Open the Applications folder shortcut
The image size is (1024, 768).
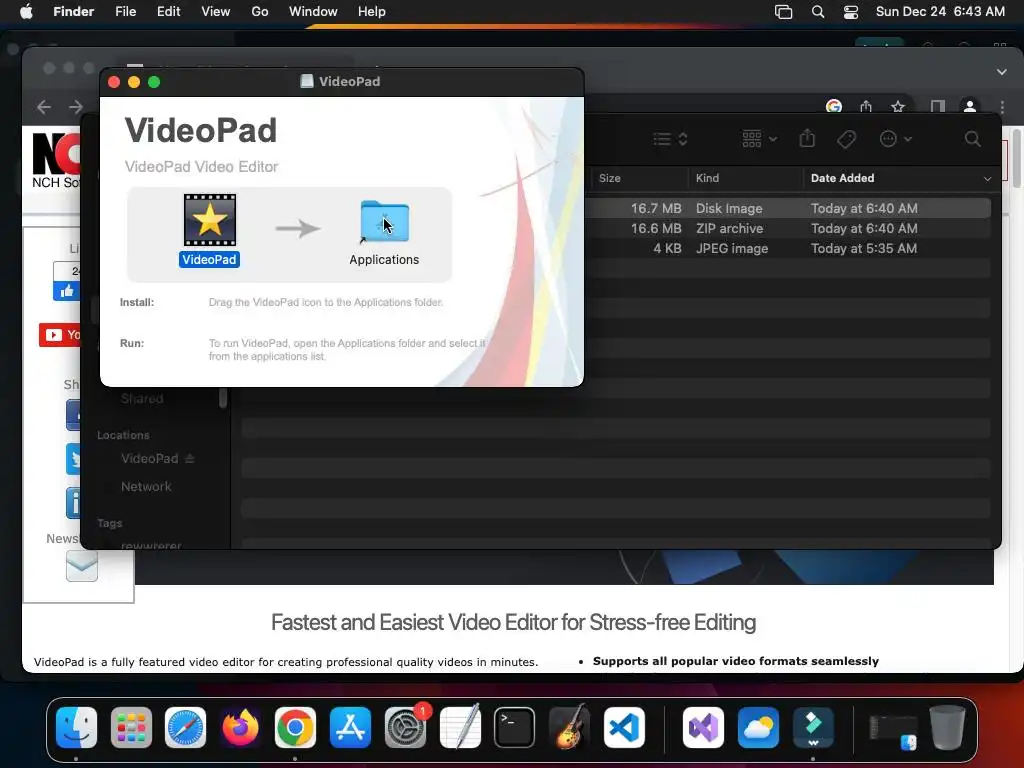tap(385, 221)
